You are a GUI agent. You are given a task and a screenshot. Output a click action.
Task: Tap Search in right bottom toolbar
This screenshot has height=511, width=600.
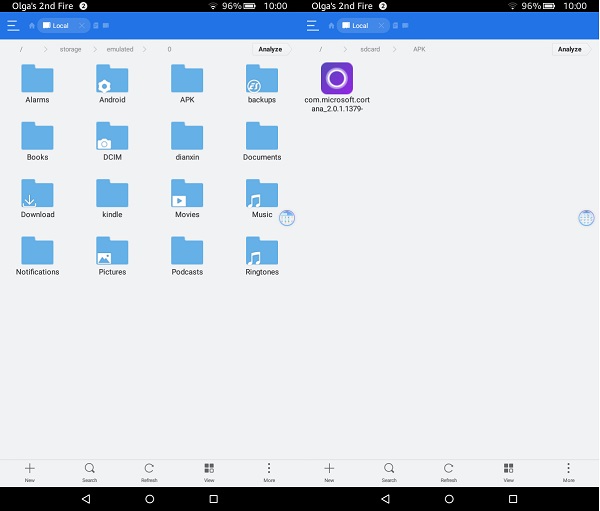click(x=389, y=472)
